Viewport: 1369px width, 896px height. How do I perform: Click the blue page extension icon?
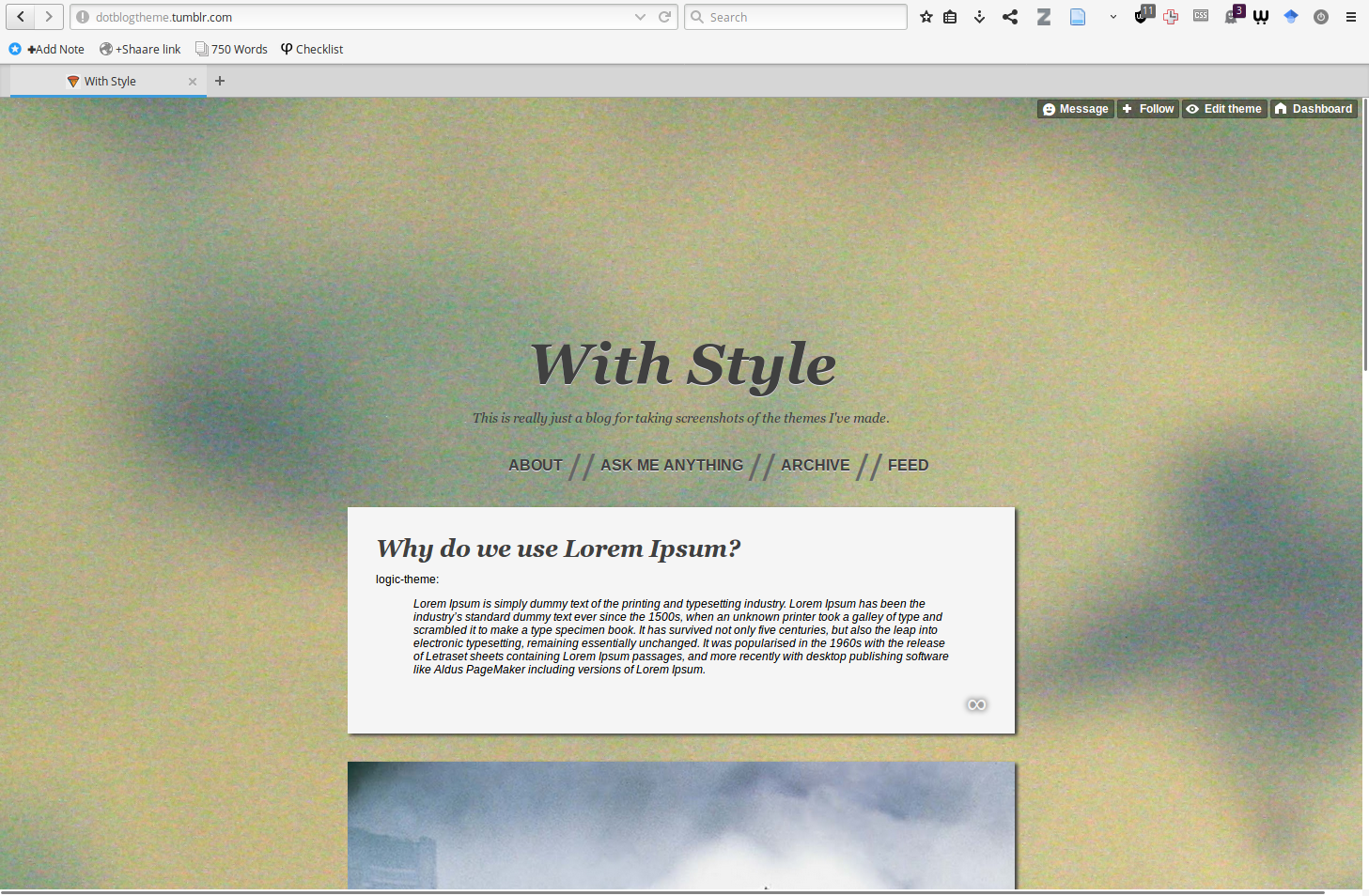pyautogui.click(x=1078, y=17)
